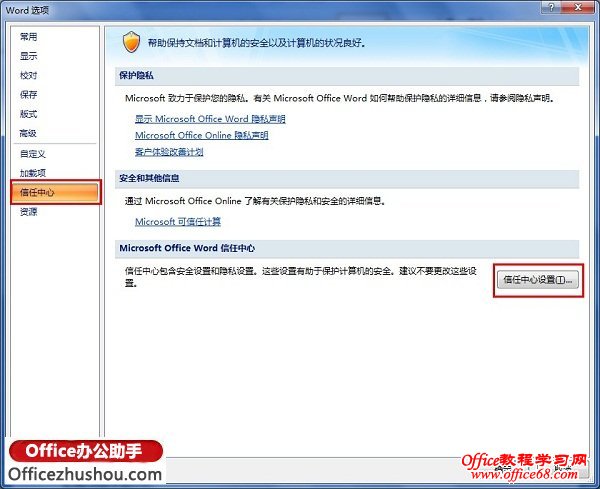Click the 信任中心设置 button

(538, 280)
